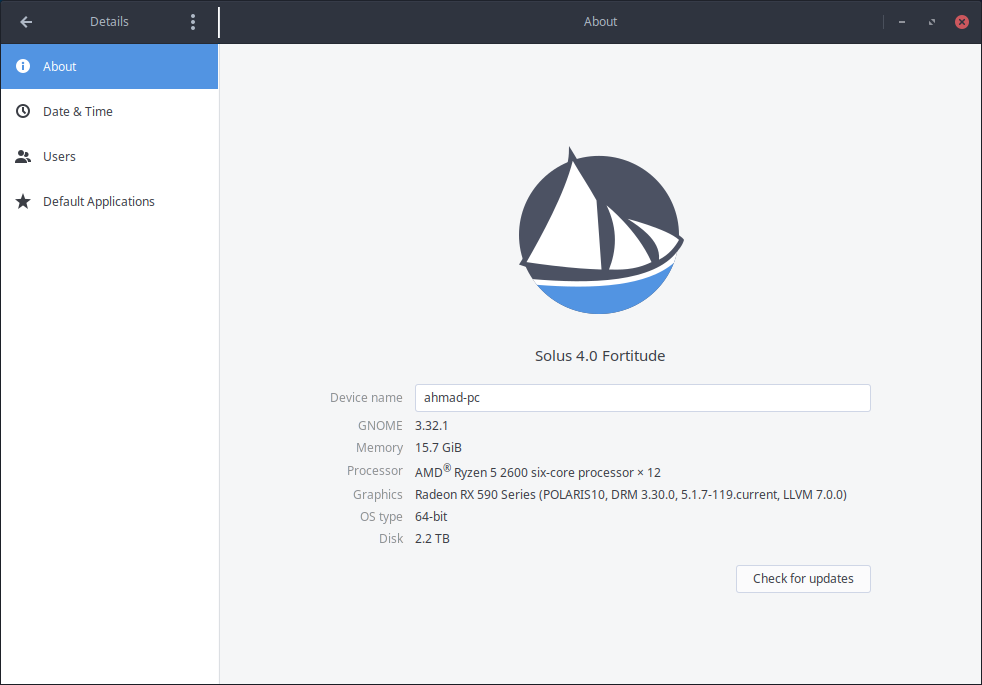Click the back arrow in the header
Image resolution: width=982 pixels, height=685 pixels.
(26, 22)
